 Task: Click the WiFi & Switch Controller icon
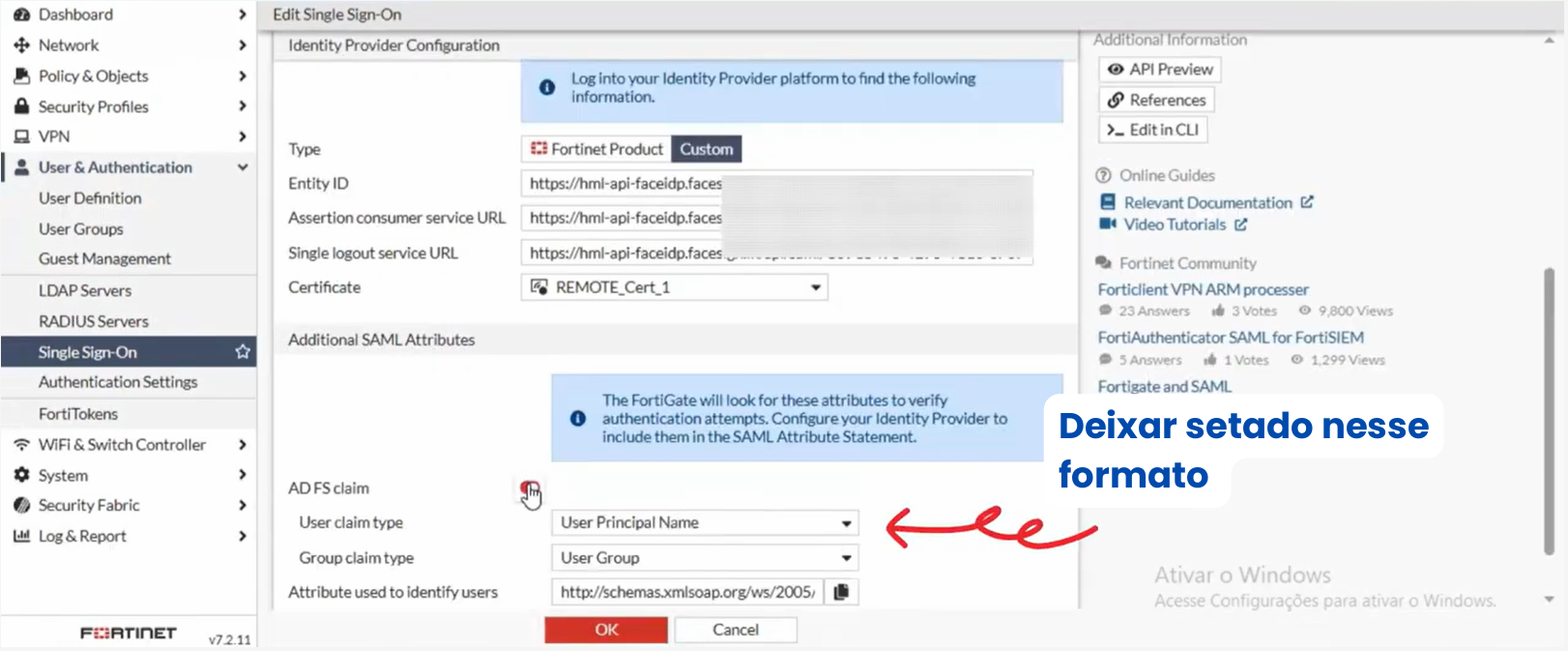(x=21, y=445)
